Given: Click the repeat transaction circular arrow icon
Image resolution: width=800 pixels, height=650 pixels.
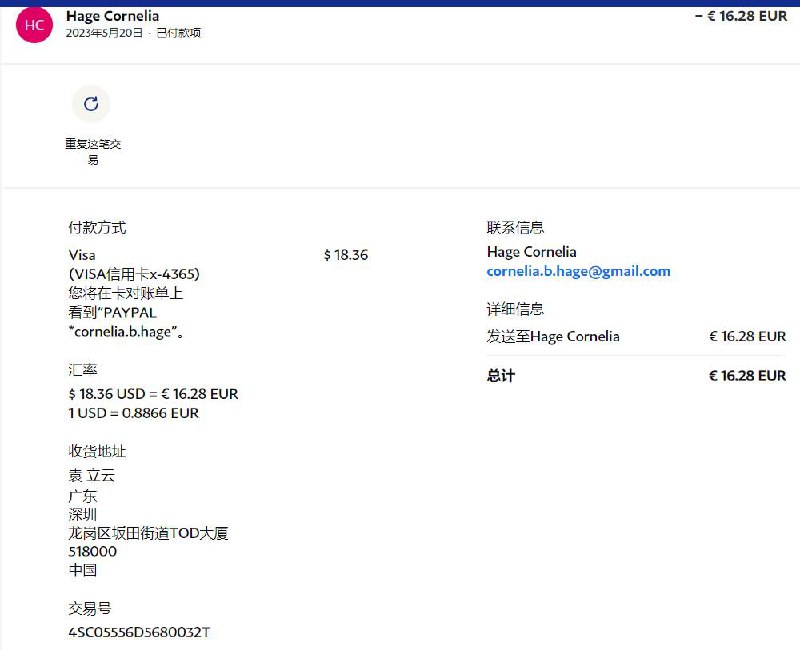Looking at the screenshot, I should [x=91, y=104].
